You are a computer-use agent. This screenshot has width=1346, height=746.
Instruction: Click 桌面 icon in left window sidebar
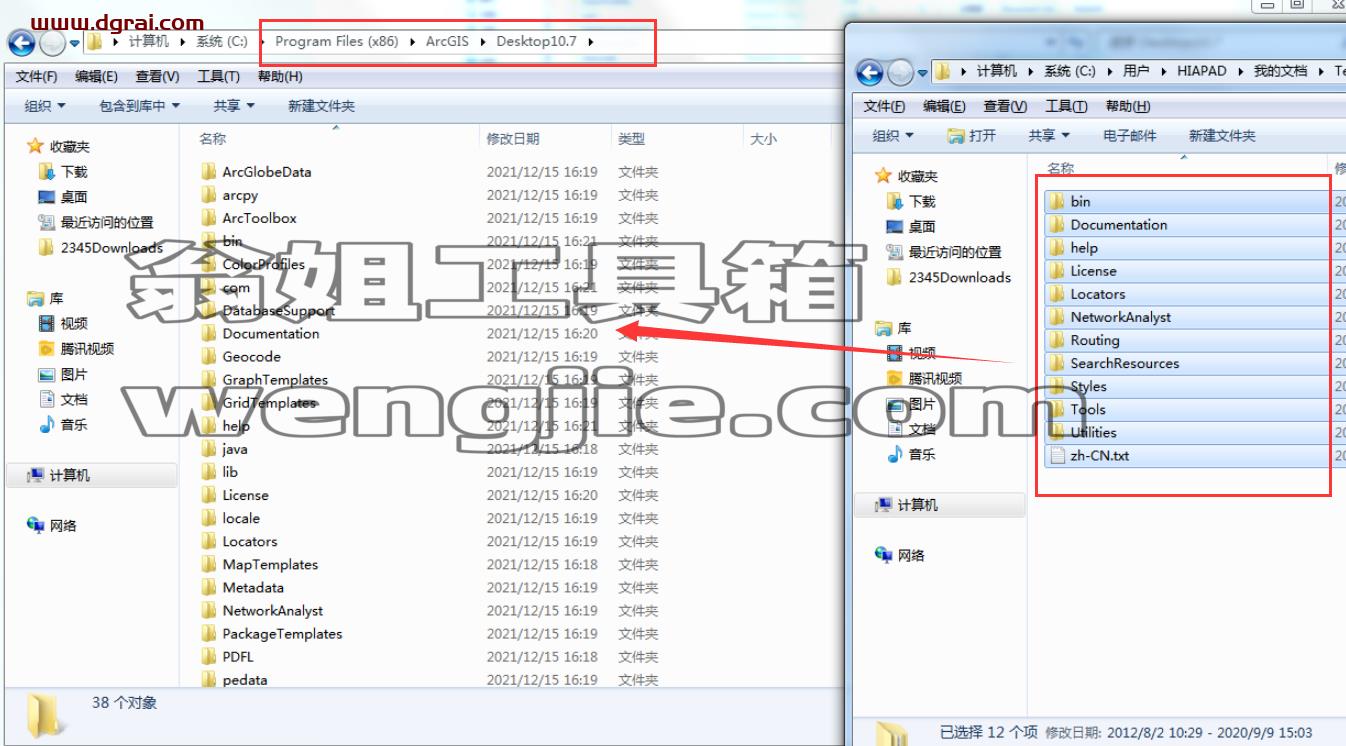46,197
